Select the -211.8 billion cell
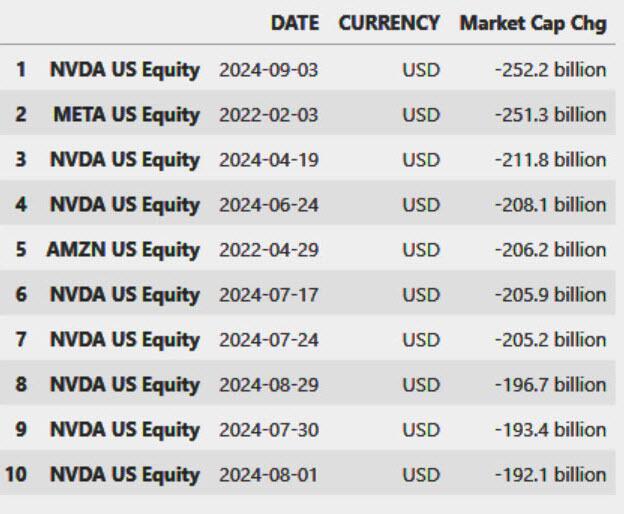 pos(550,160)
